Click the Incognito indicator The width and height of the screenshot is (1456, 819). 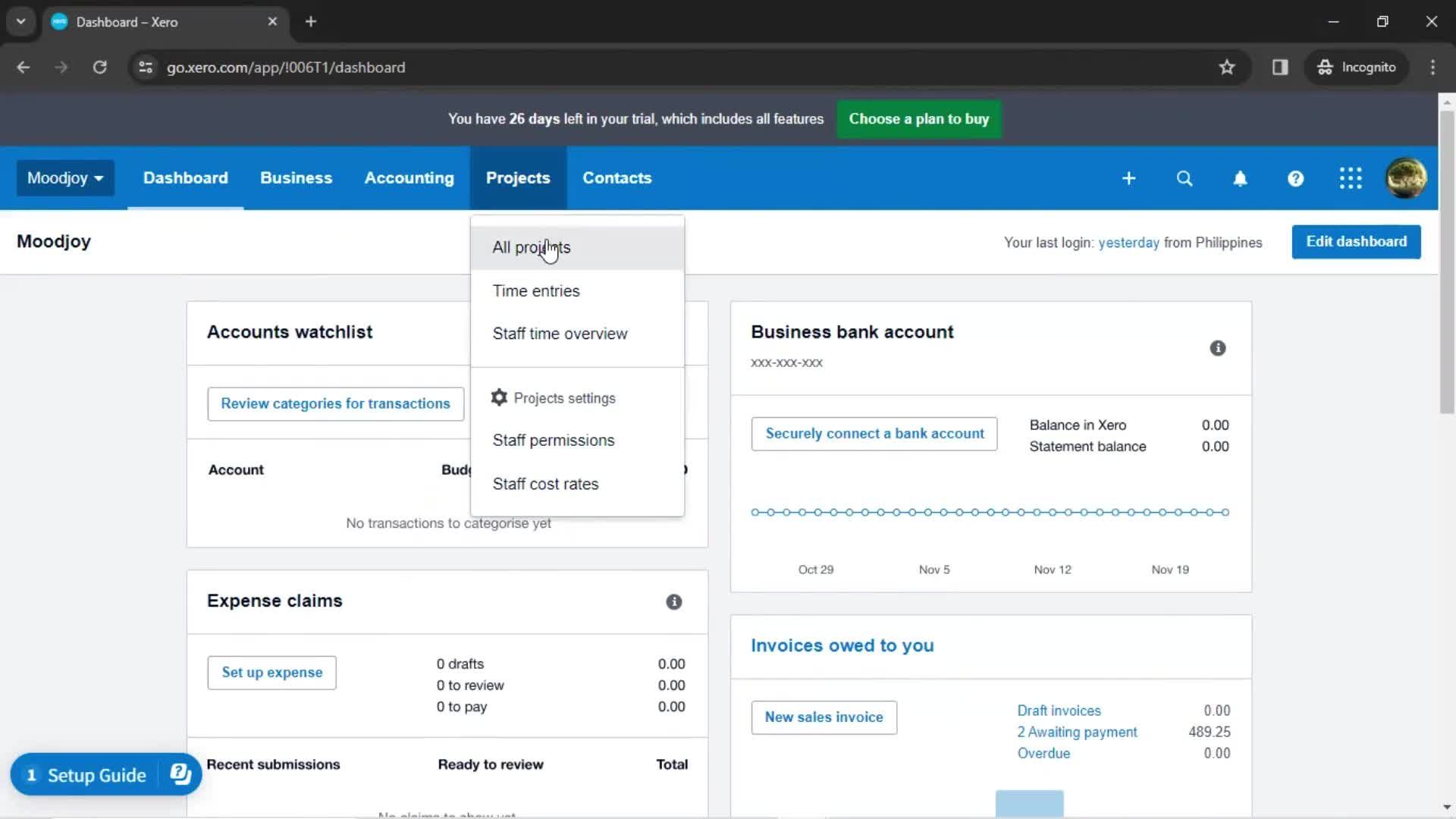[x=1356, y=67]
